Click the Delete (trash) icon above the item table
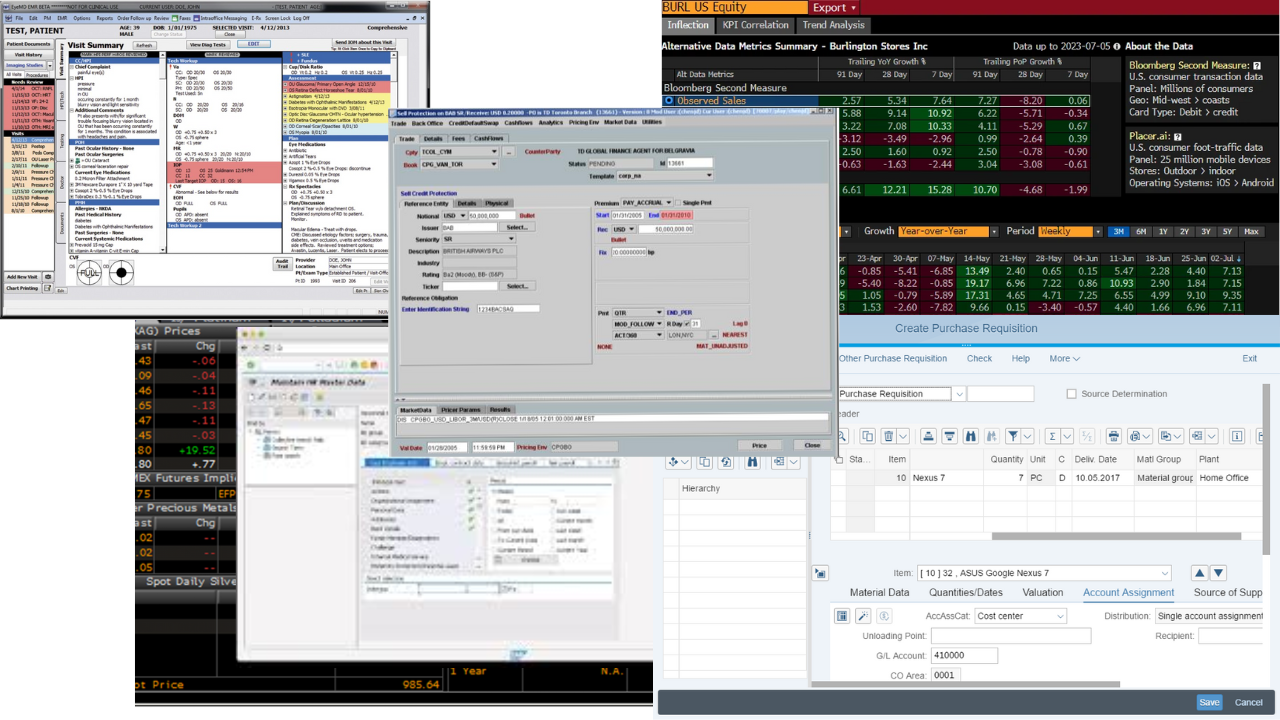This screenshot has height=720, width=1280. point(889,435)
